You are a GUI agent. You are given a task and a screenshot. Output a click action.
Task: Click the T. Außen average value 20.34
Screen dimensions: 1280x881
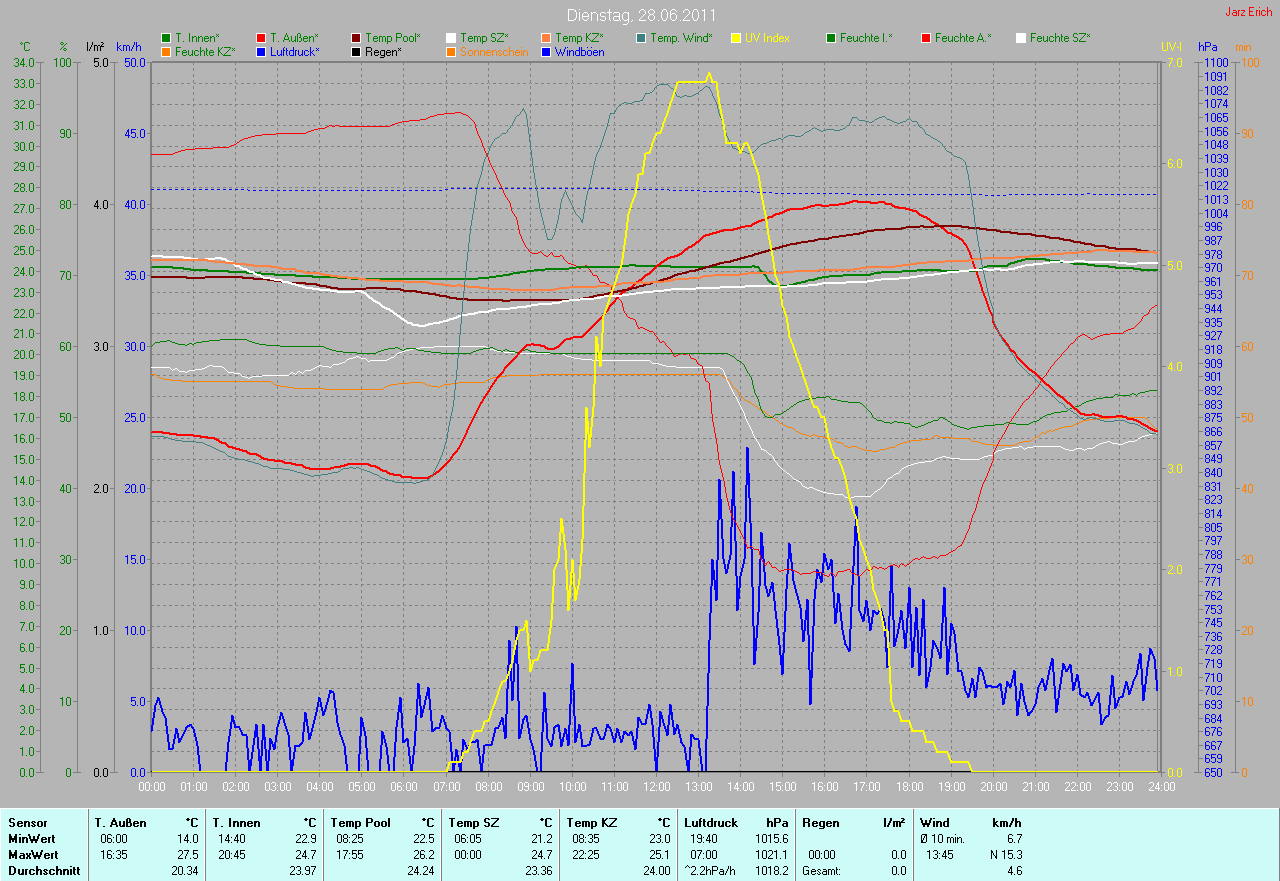coord(185,871)
